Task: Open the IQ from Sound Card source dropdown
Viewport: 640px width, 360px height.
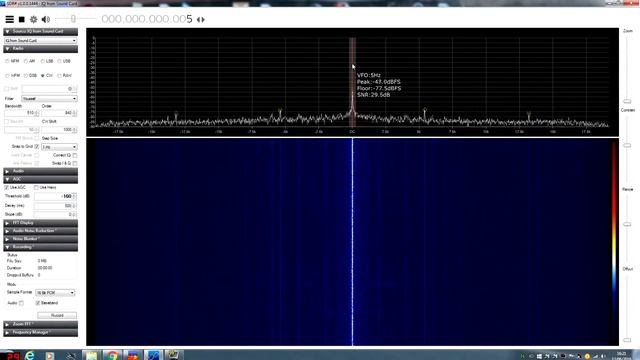Action: click(x=40, y=40)
